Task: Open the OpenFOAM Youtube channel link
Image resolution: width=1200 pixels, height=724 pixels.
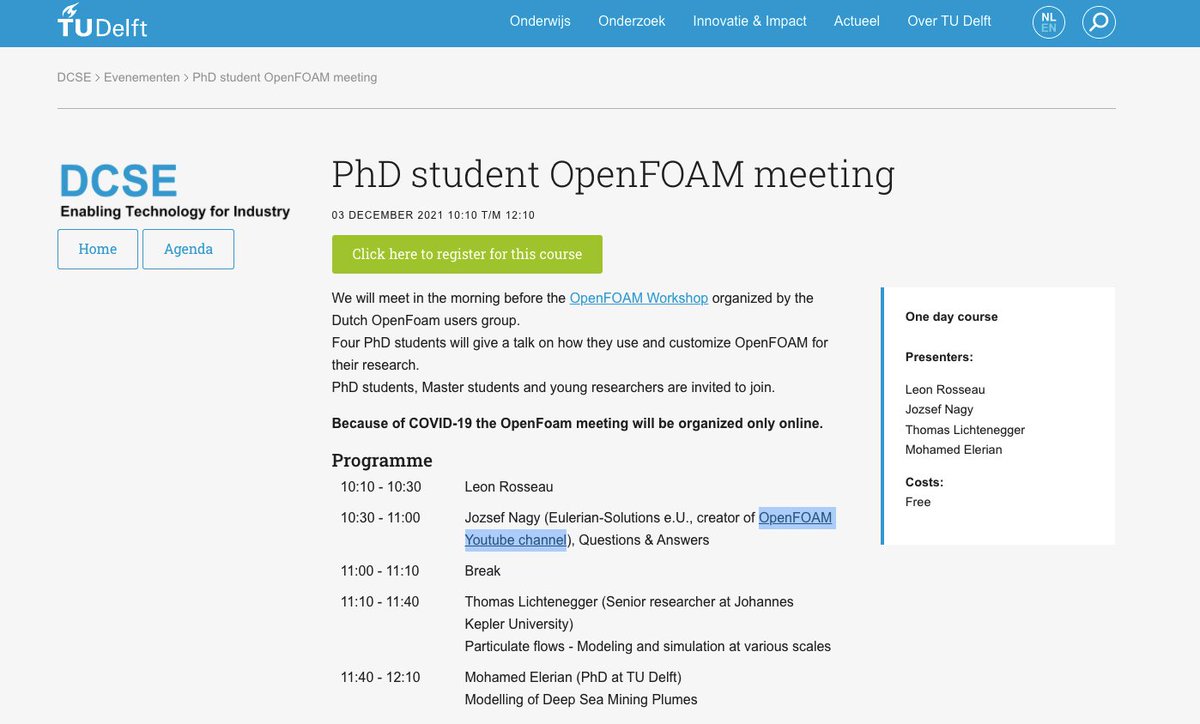Action: click(x=649, y=528)
